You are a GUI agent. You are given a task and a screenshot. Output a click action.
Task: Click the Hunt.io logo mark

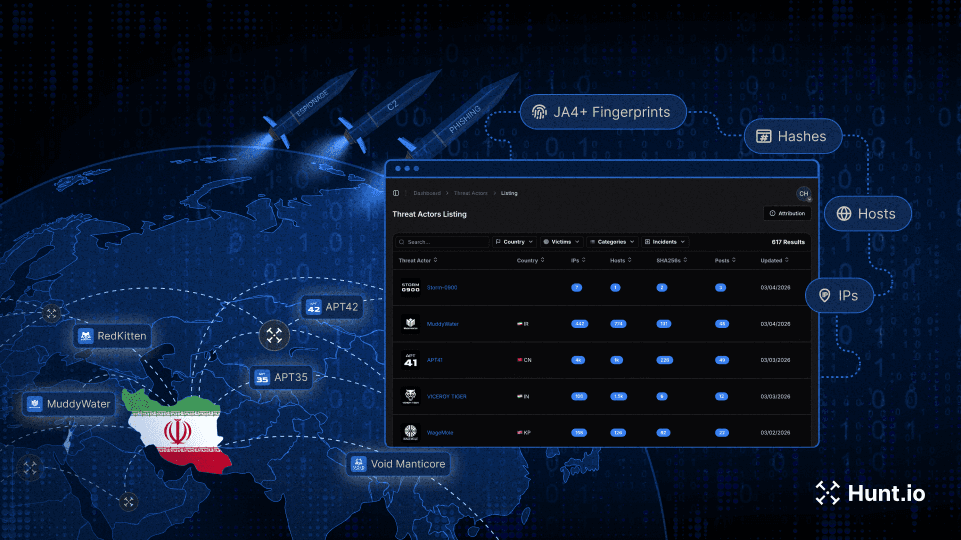(x=827, y=493)
